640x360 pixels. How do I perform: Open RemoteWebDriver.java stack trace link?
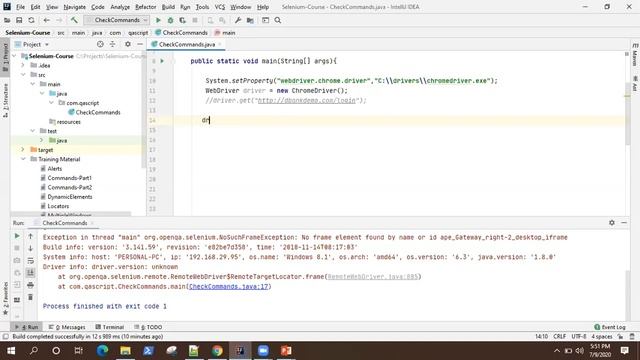(373, 277)
